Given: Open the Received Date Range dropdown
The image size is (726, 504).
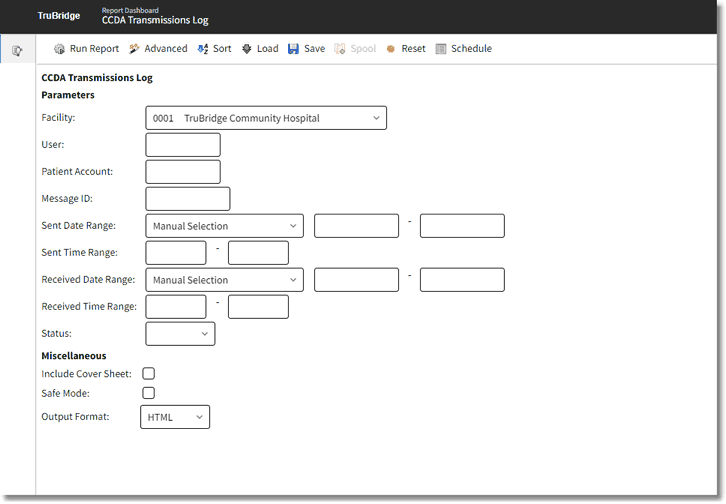Looking at the screenshot, I should [224, 280].
